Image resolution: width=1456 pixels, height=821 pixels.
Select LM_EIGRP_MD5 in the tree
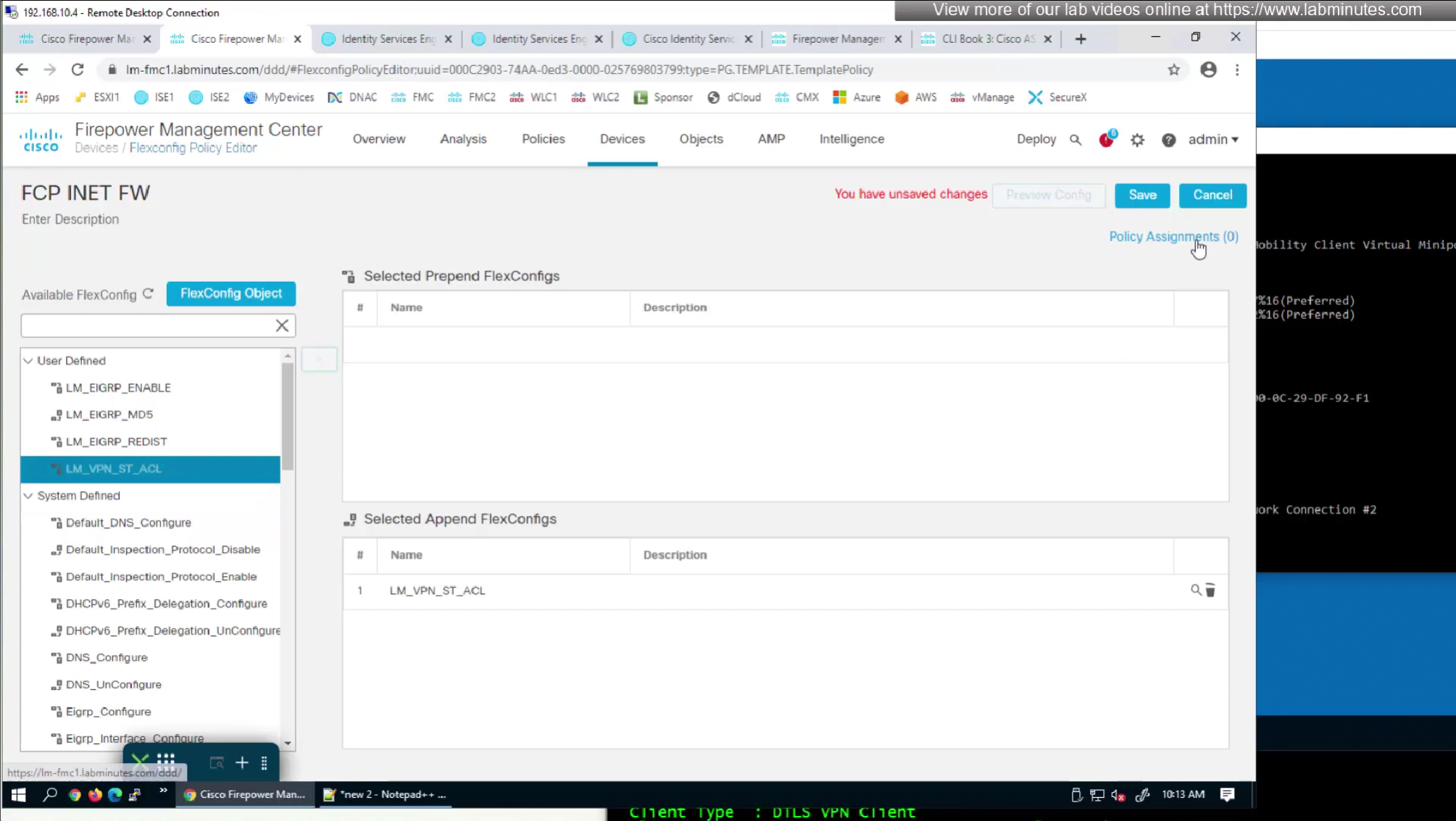click(x=109, y=414)
